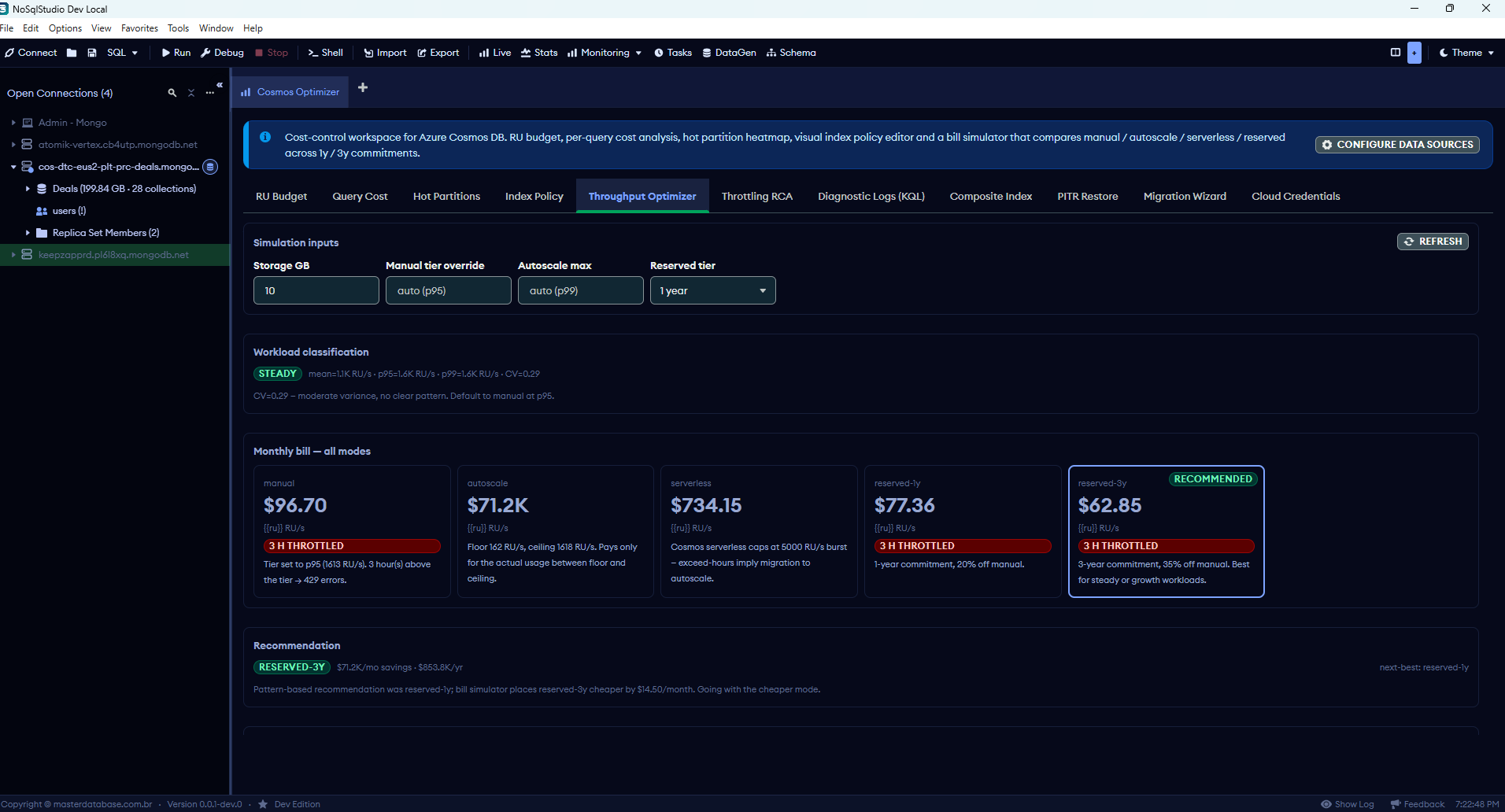Open the Favorites menu
Screen dimensions: 1505x812
(x=139, y=28)
